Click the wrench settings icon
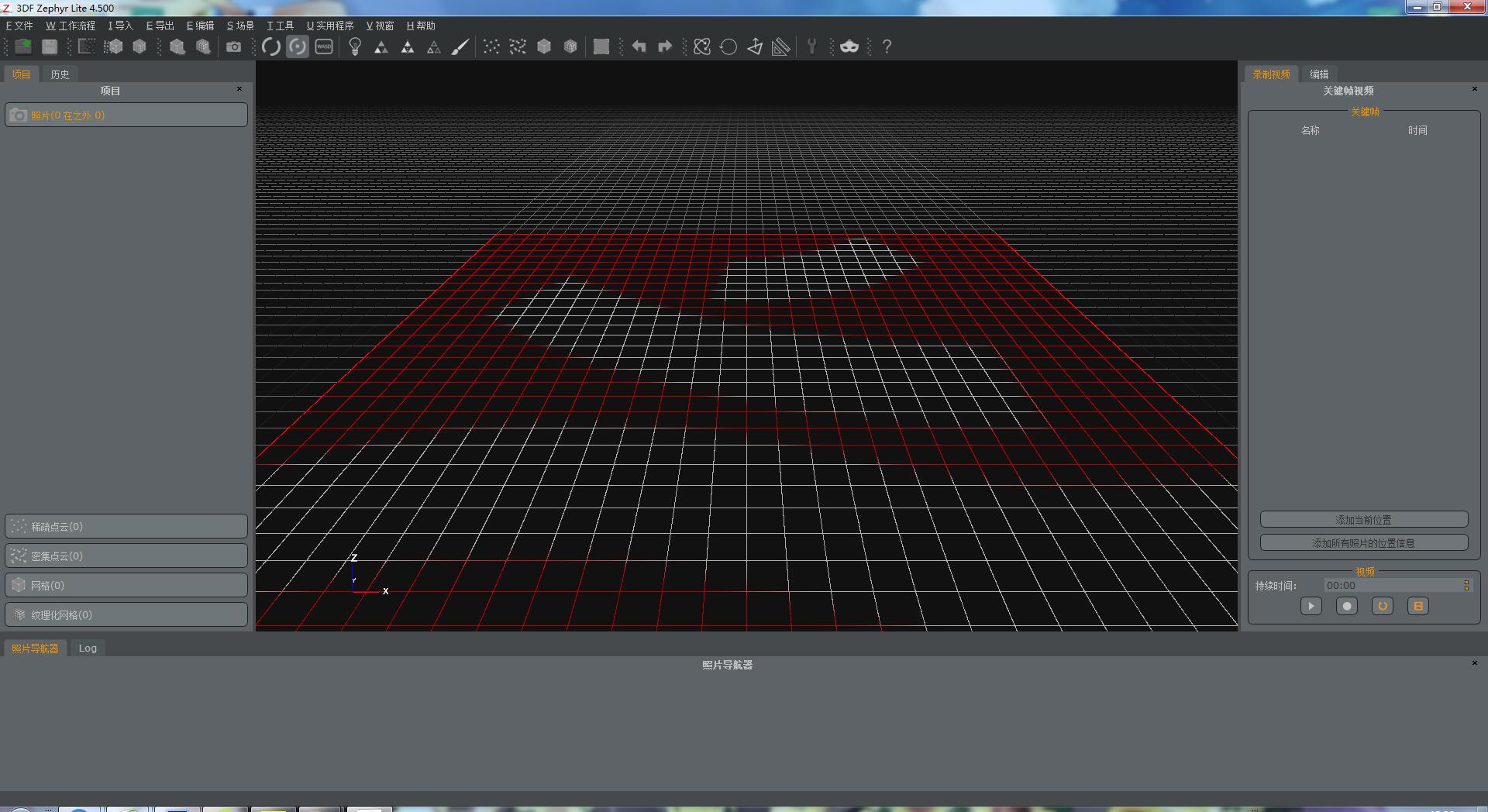The image size is (1488, 812). pos(811,46)
